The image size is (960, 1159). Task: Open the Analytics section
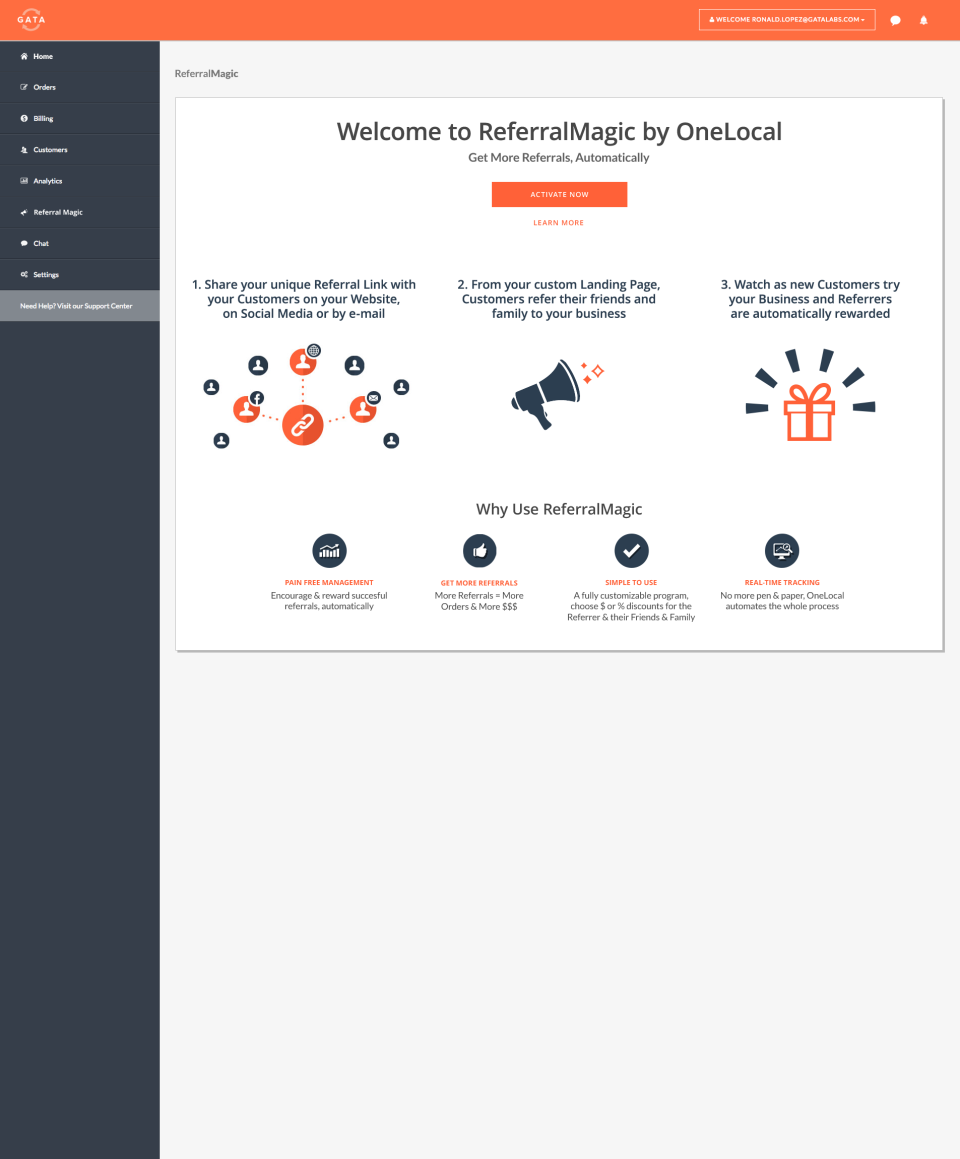click(x=22, y=180)
